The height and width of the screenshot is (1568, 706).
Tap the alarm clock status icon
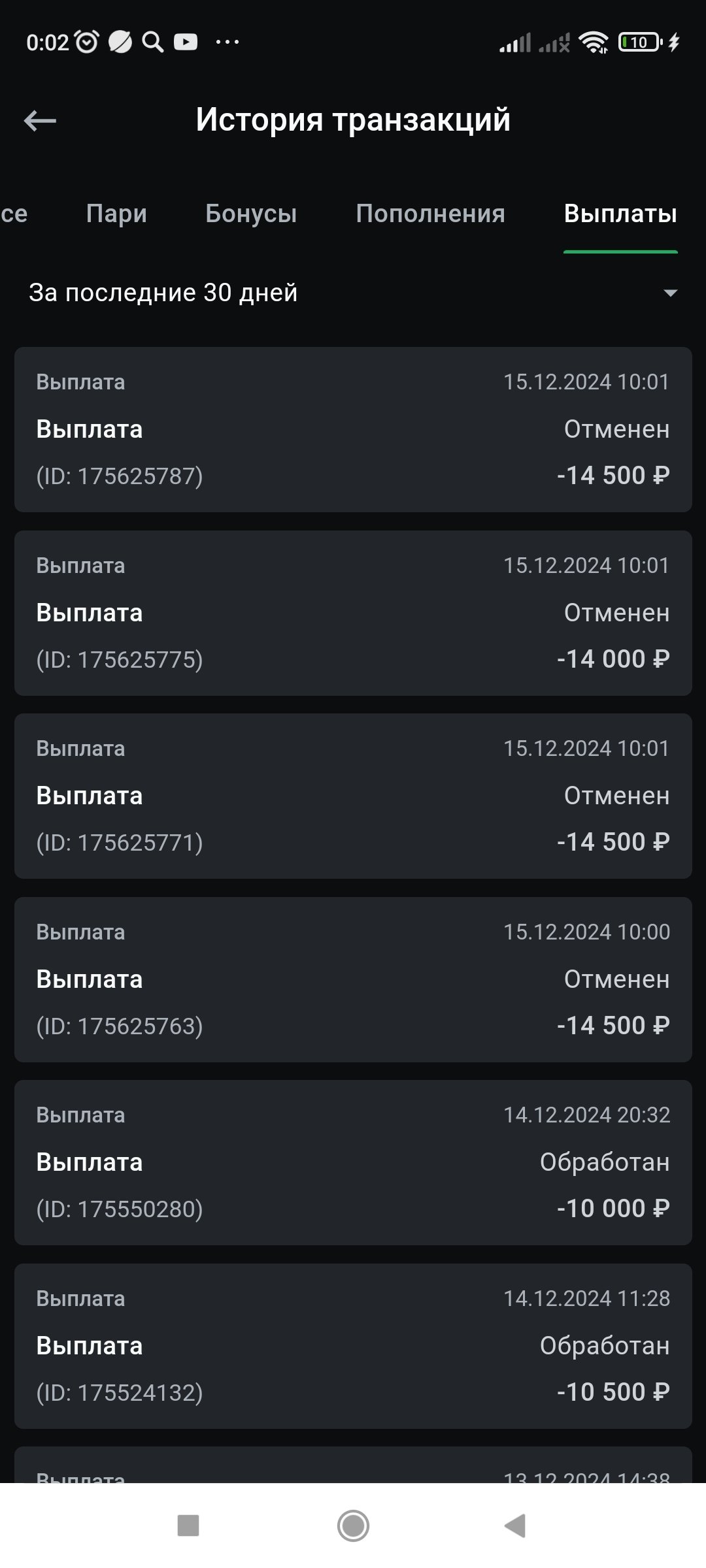pos(87,42)
